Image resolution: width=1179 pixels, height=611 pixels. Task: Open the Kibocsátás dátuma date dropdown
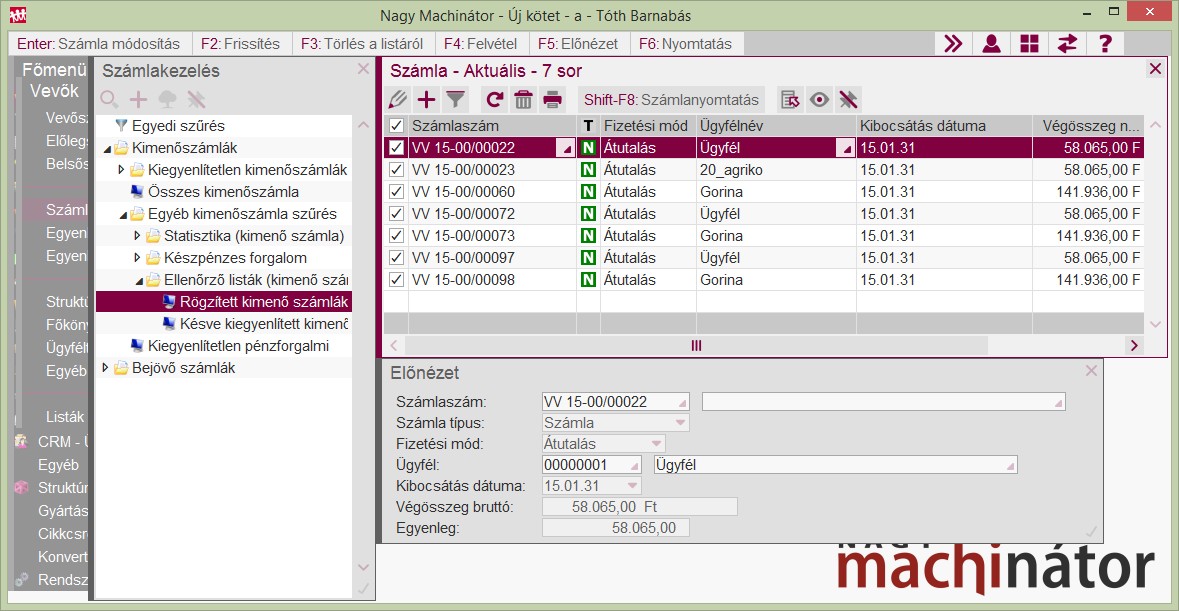pos(632,485)
